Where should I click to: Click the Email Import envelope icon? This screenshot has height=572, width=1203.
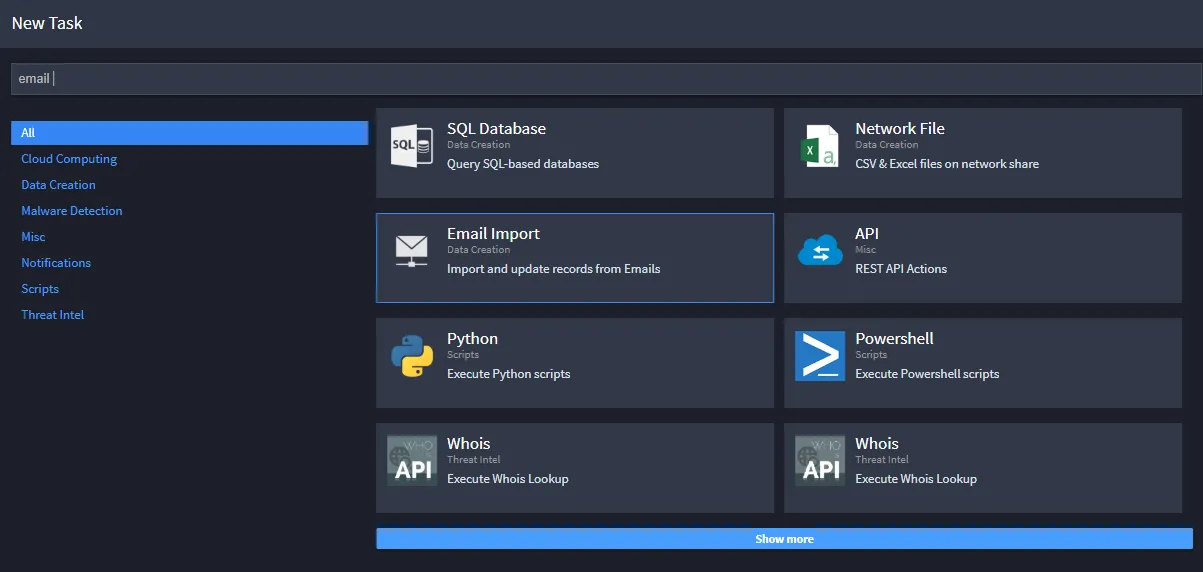[x=411, y=251]
